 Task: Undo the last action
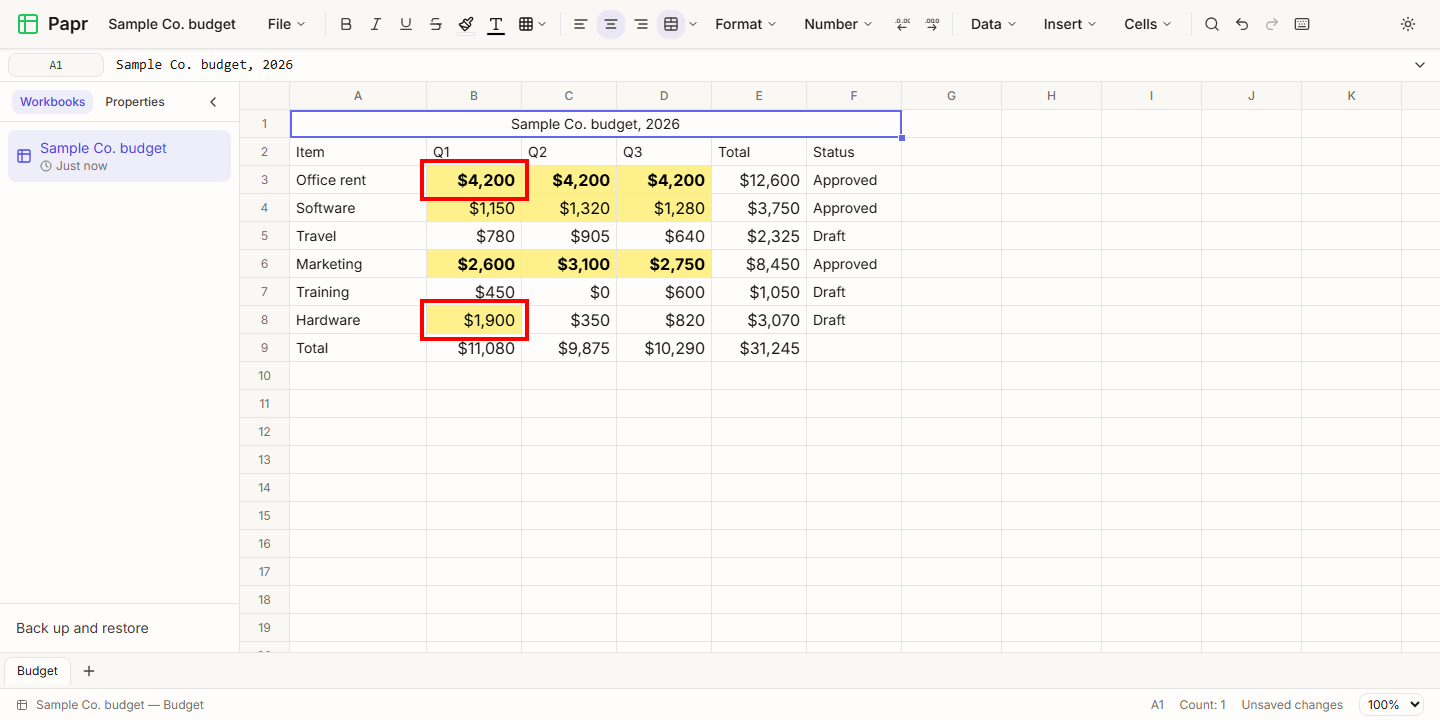click(x=1242, y=24)
